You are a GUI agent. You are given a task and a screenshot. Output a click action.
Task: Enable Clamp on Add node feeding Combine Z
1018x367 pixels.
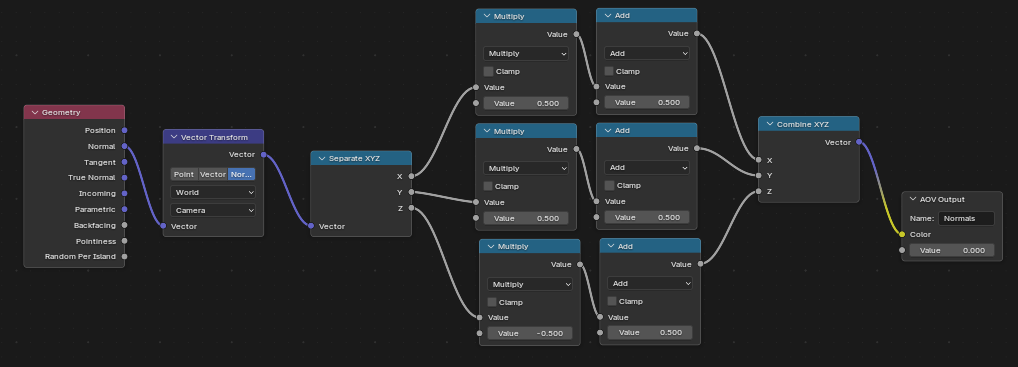click(612, 301)
